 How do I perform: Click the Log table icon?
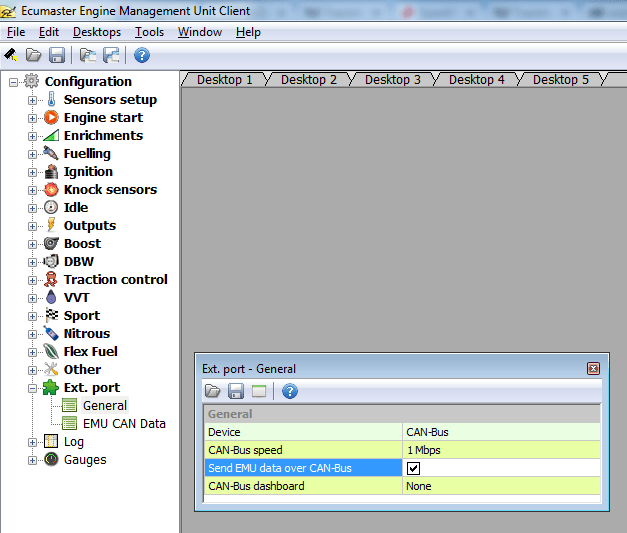click(51, 441)
